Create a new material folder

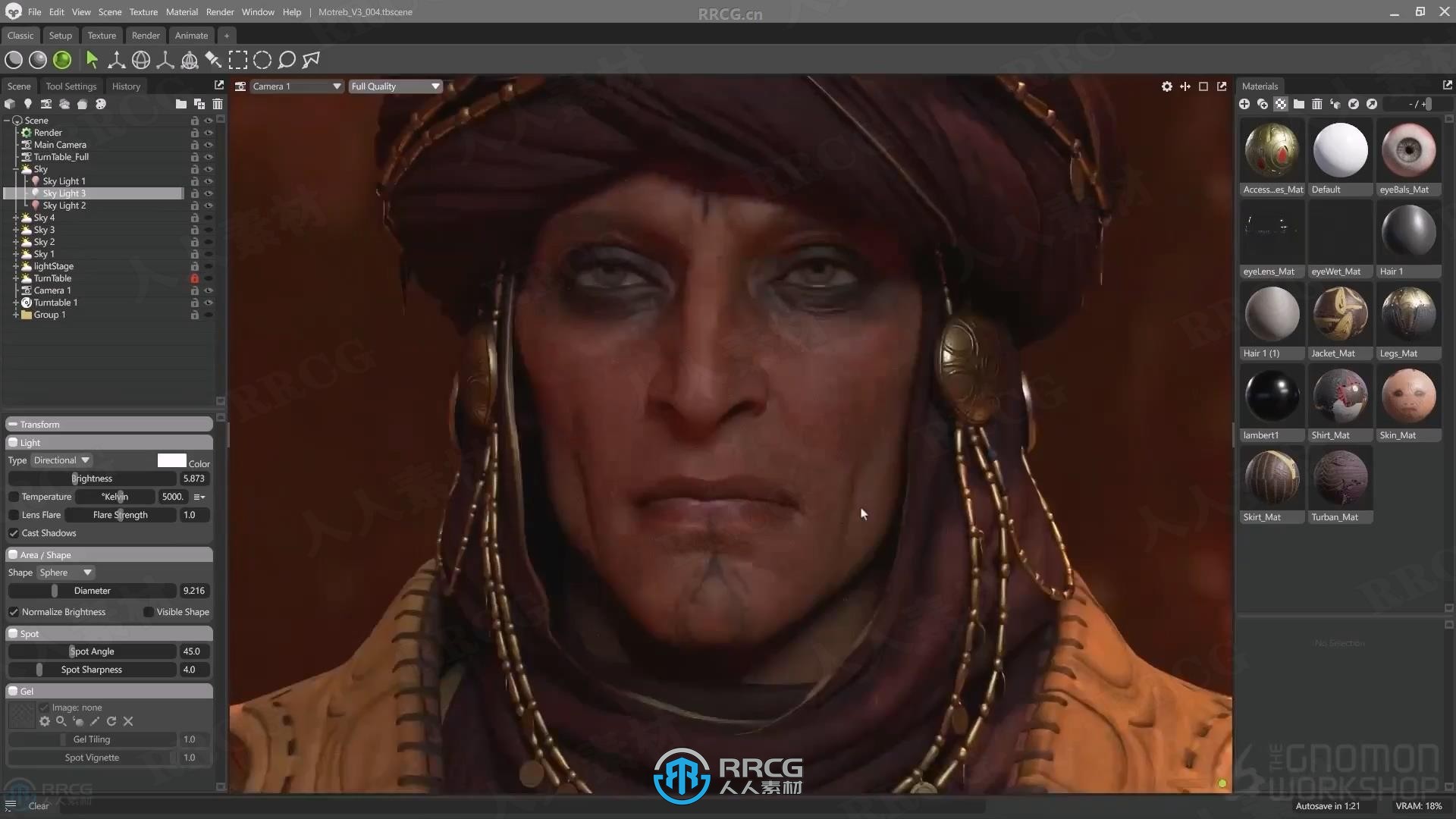coord(1299,104)
